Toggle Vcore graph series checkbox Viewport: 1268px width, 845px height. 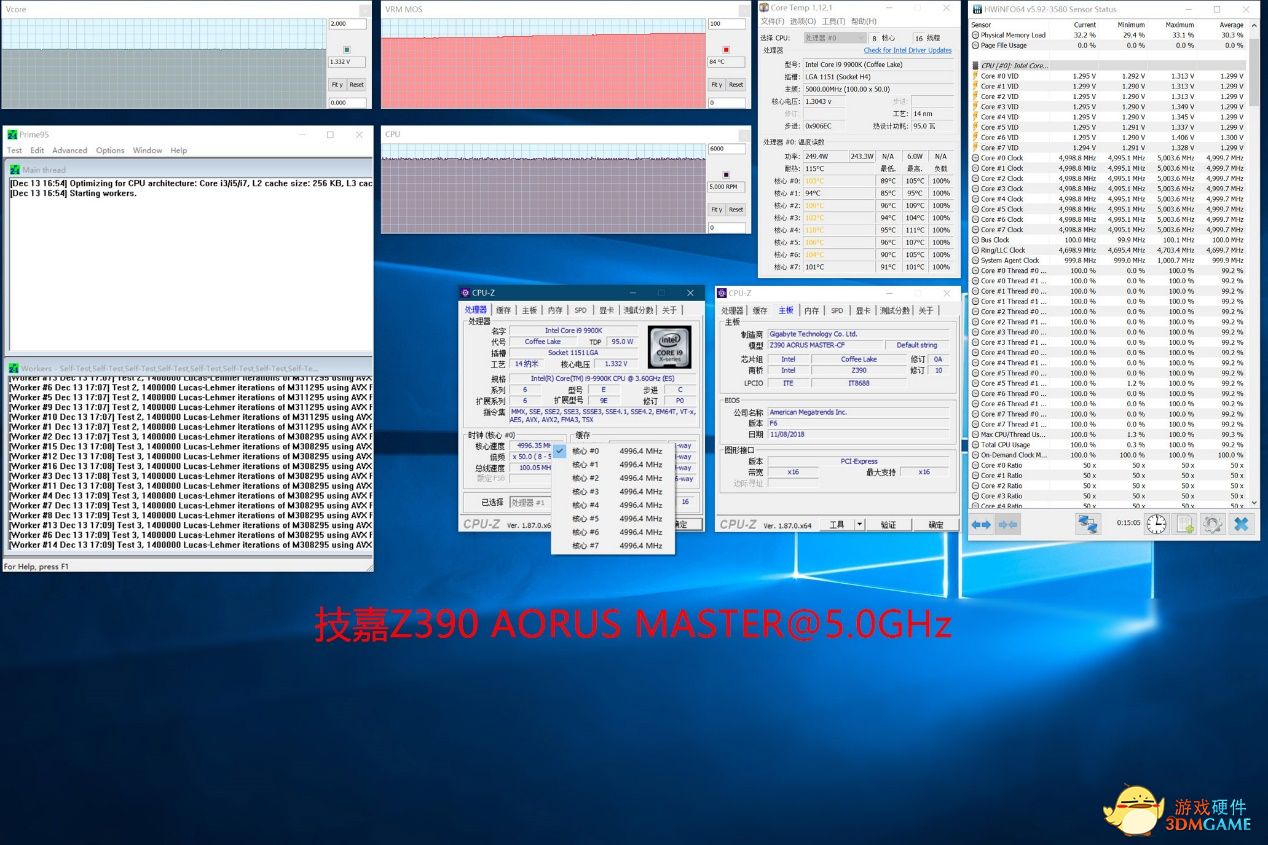coord(346,48)
